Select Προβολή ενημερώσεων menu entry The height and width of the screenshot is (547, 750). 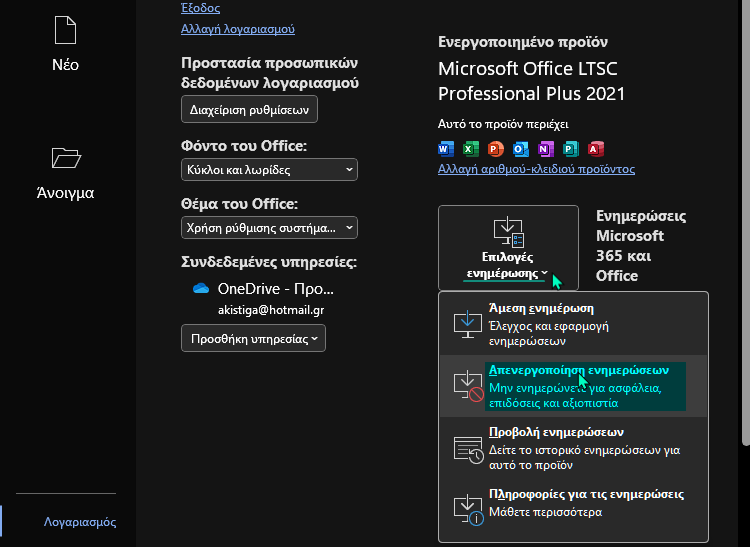(574, 449)
